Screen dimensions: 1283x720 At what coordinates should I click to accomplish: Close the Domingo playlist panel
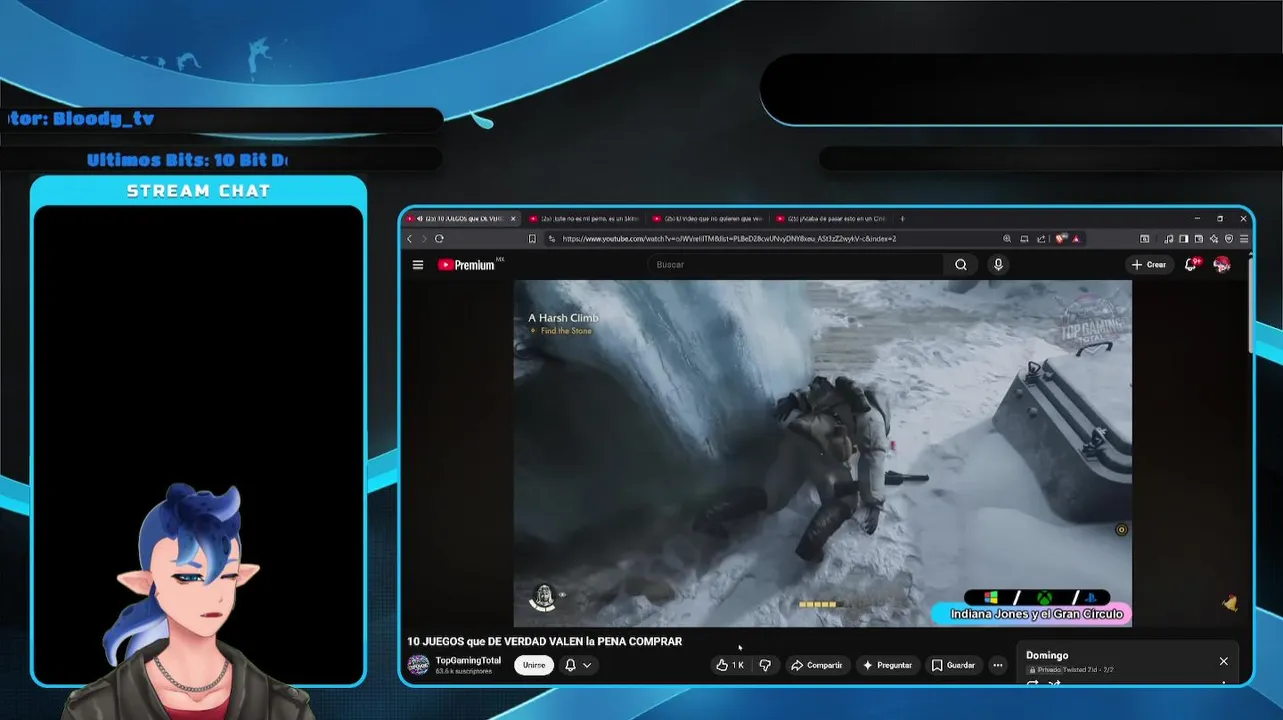click(1223, 661)
